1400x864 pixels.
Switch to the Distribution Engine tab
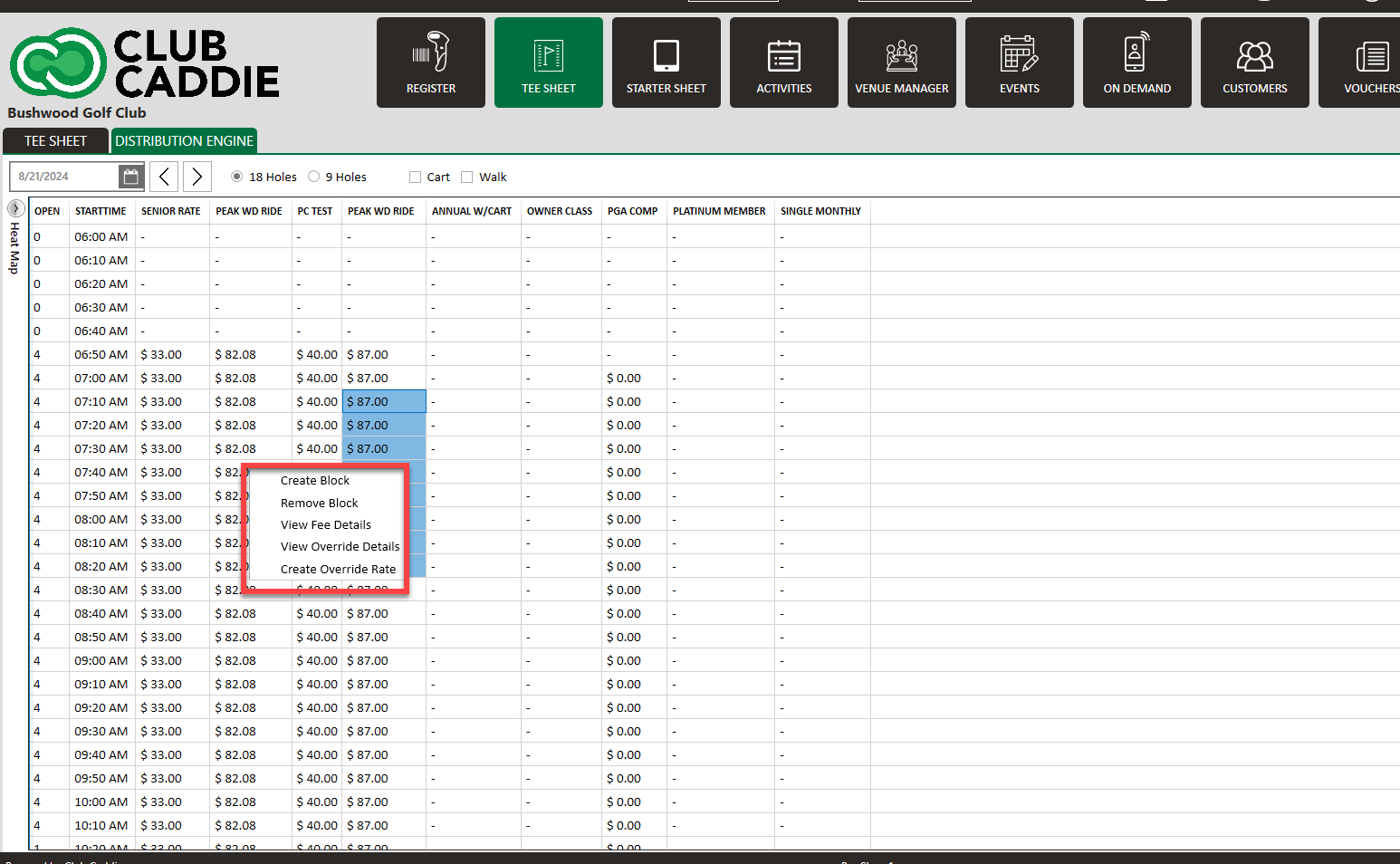click(x=184, y=141)
